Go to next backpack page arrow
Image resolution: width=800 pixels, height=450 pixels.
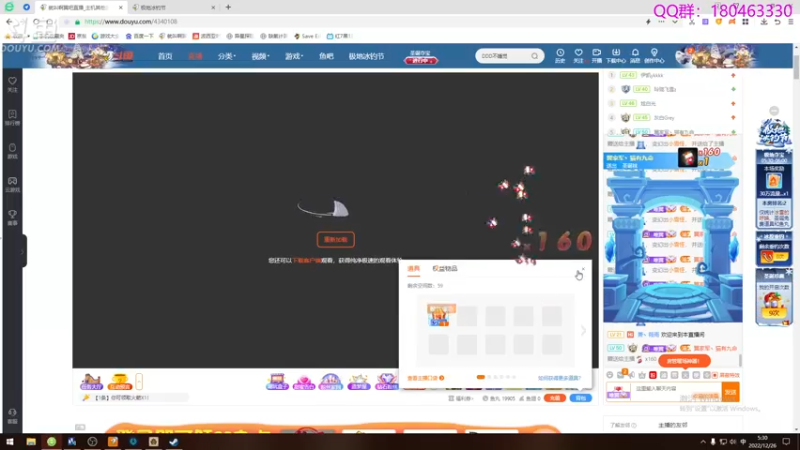(583, 331)
